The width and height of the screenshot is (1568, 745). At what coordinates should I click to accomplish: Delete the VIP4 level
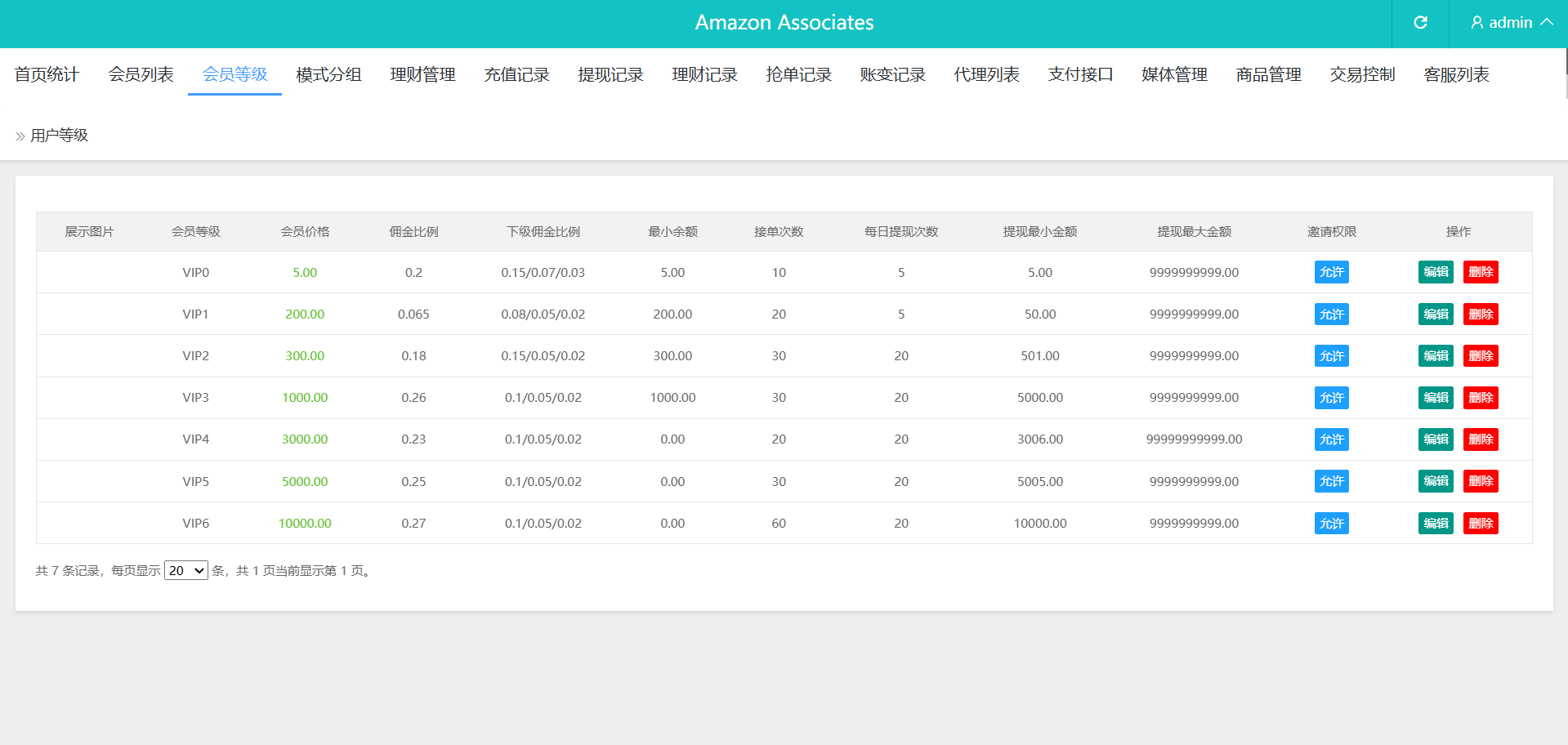tap(1481, 439)
